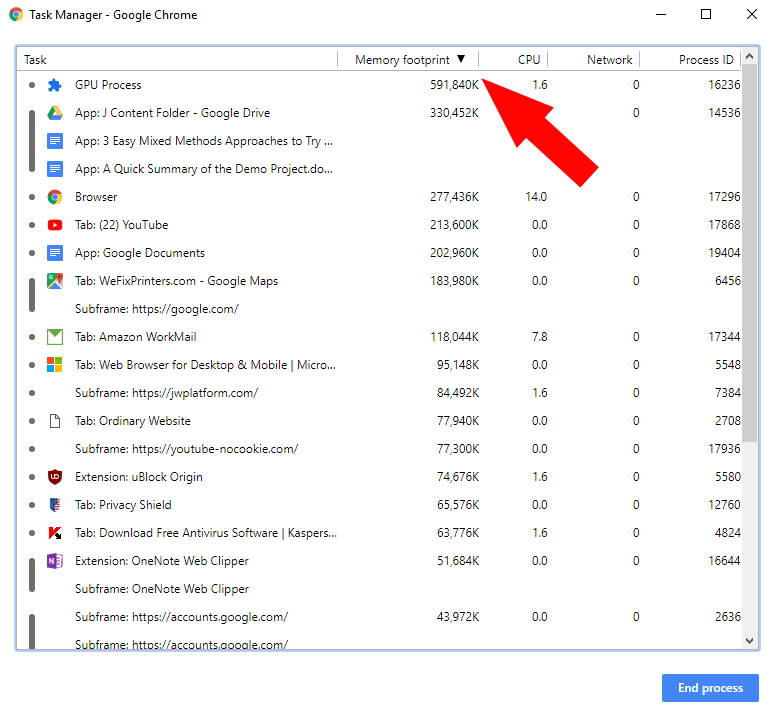Image resolution: width=774 pixels, height=718 pixels.
Task: Minimize the Task Manager window
Action: (661, 14)
